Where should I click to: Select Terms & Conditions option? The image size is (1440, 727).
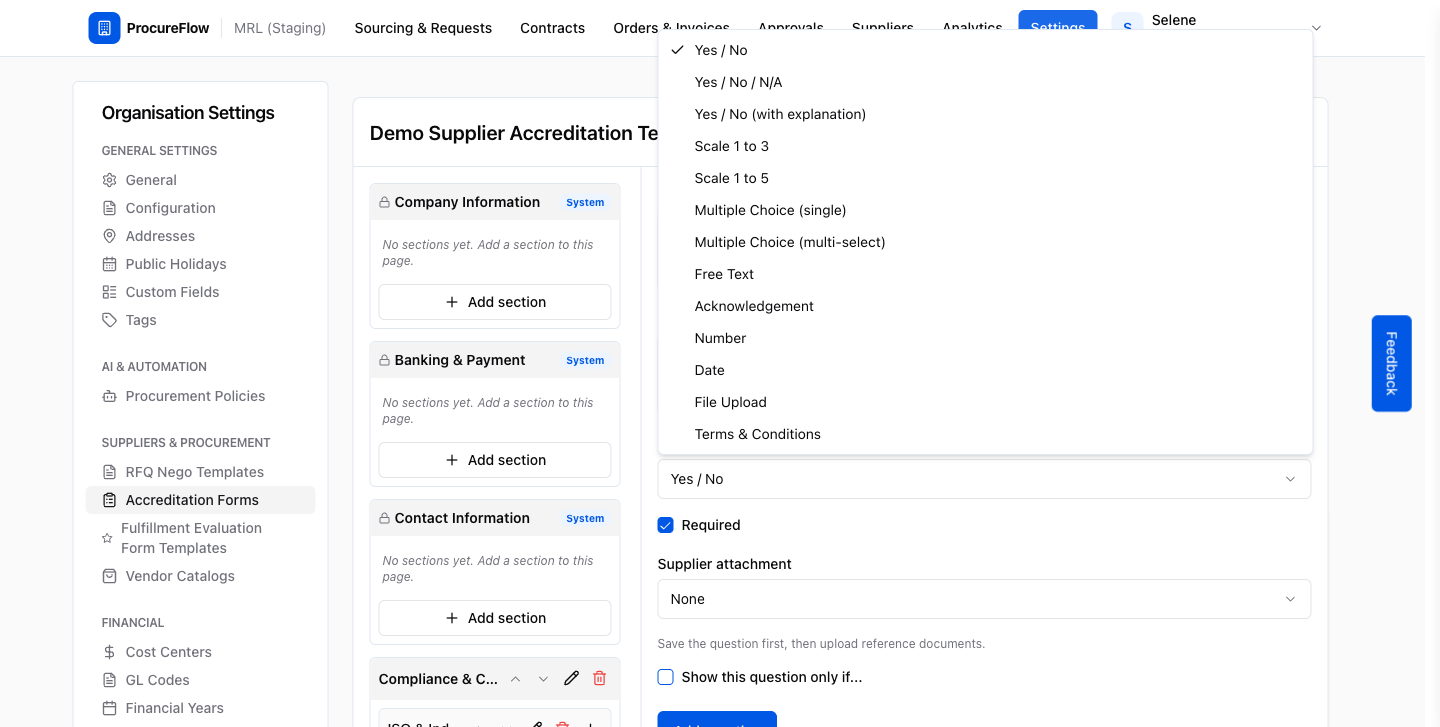tap(985, 434)
